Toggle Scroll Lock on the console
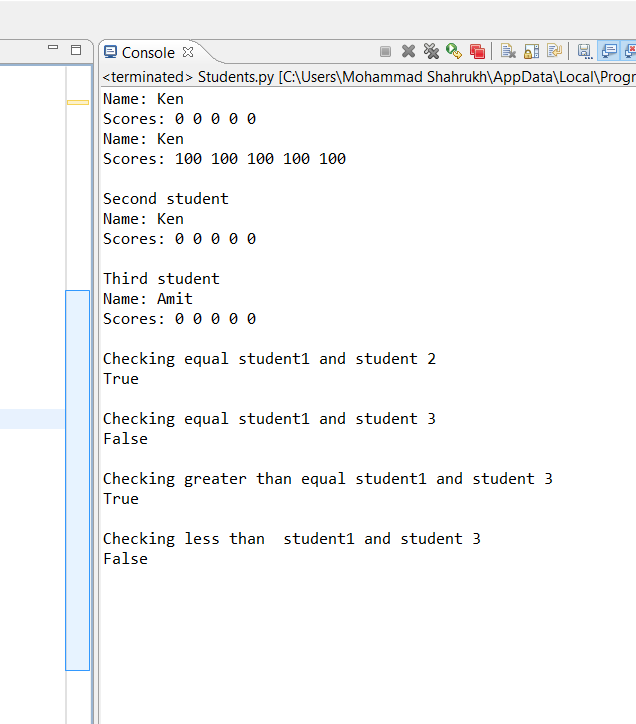The image size is (636, 724). [531, 51]
